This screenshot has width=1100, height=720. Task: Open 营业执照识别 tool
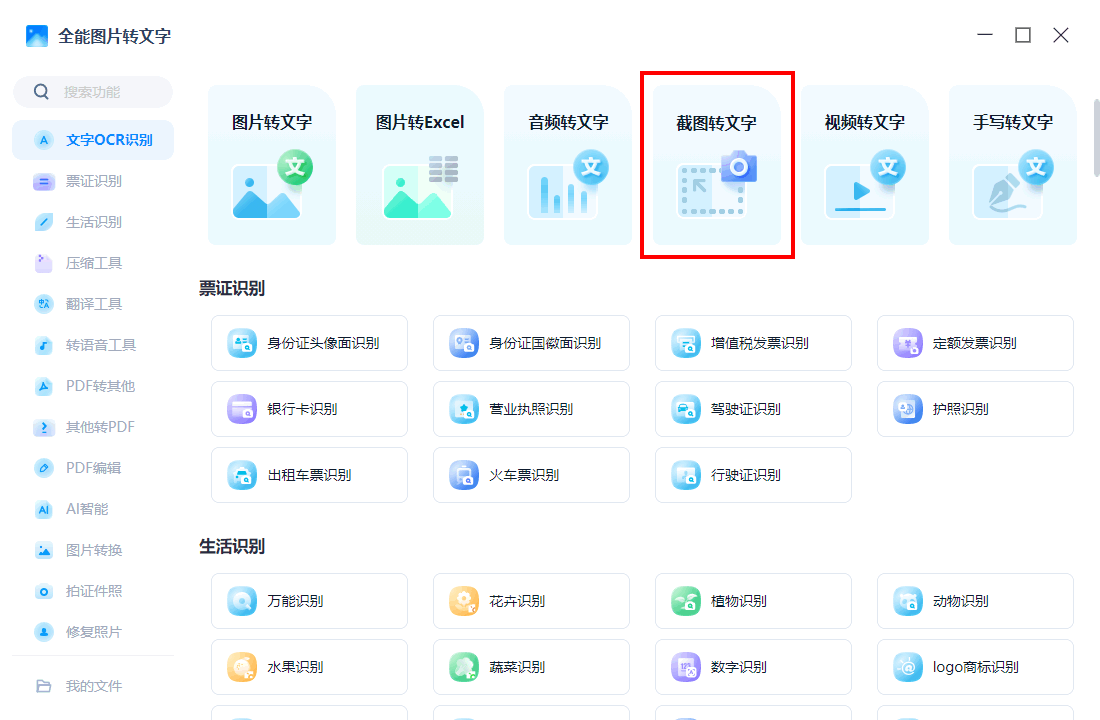531,409
